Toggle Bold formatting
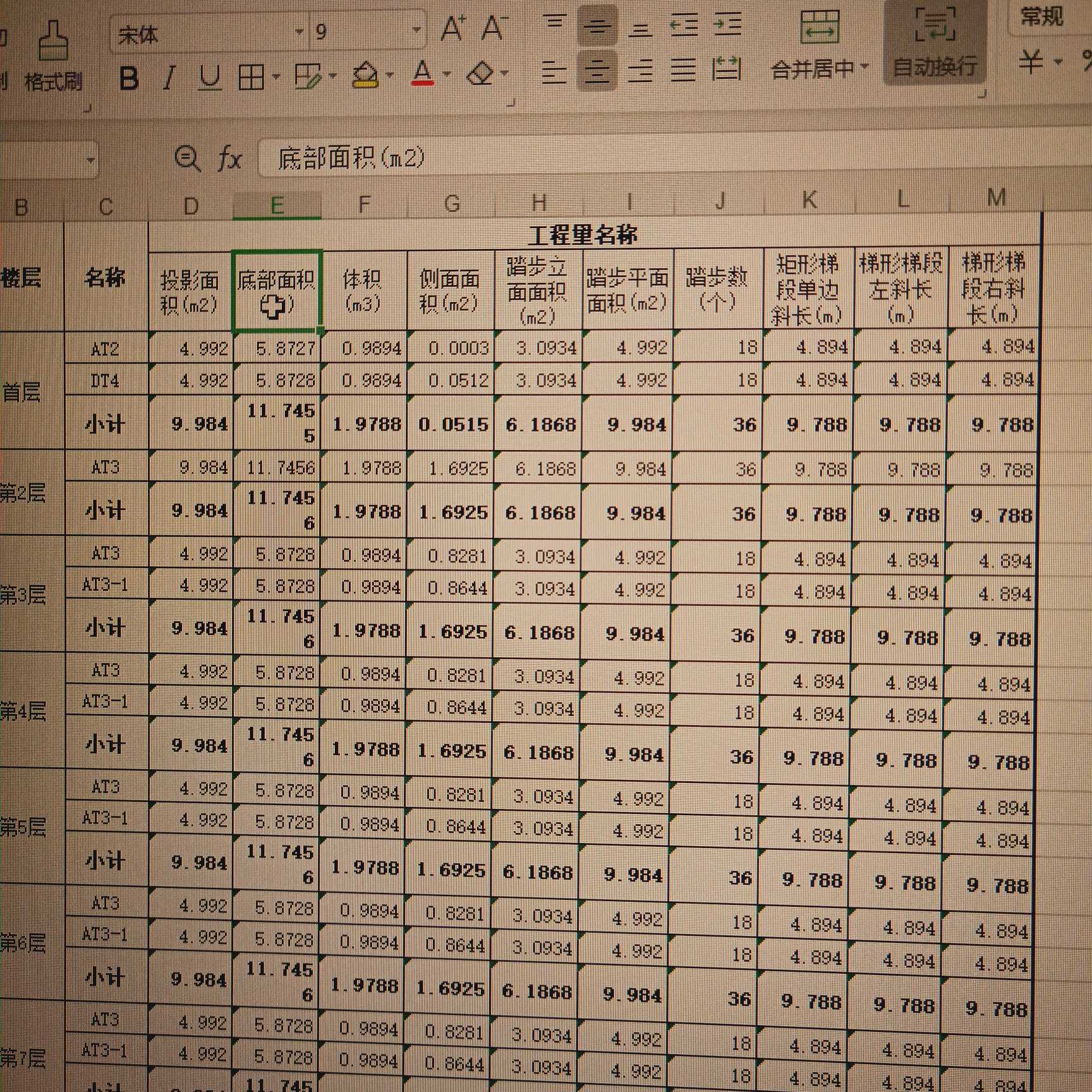 coord(129,78)
